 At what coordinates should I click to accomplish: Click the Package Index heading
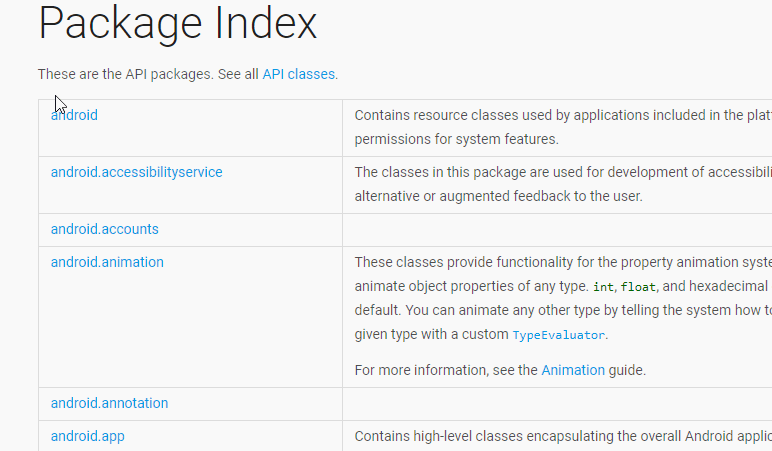point(177,24)
